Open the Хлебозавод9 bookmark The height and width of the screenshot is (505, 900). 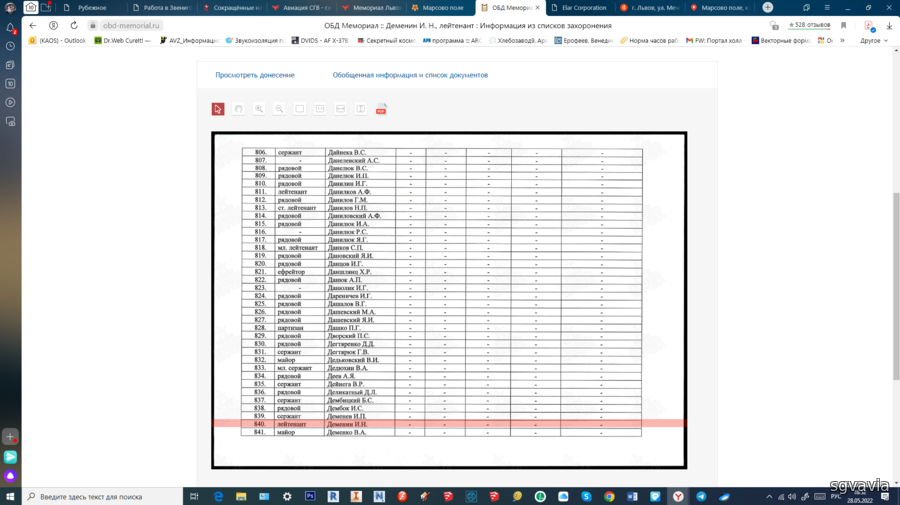coord(517,41)
